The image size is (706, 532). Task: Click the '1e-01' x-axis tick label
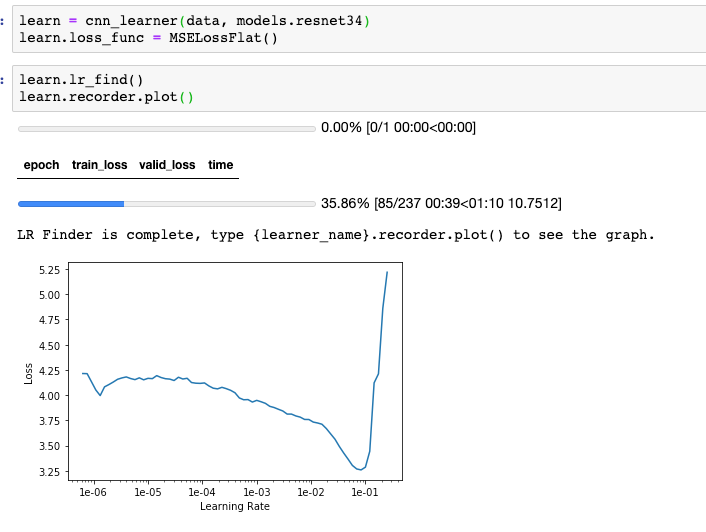coord(365,492)
